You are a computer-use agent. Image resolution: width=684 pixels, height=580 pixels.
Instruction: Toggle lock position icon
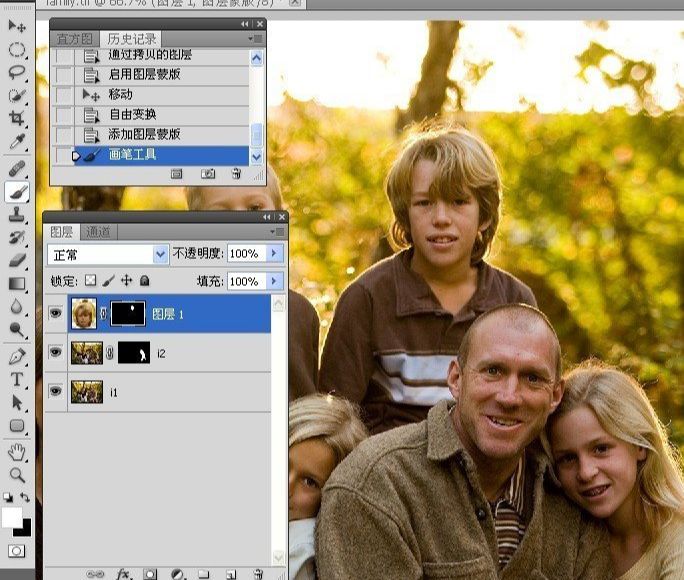point(127,280)
